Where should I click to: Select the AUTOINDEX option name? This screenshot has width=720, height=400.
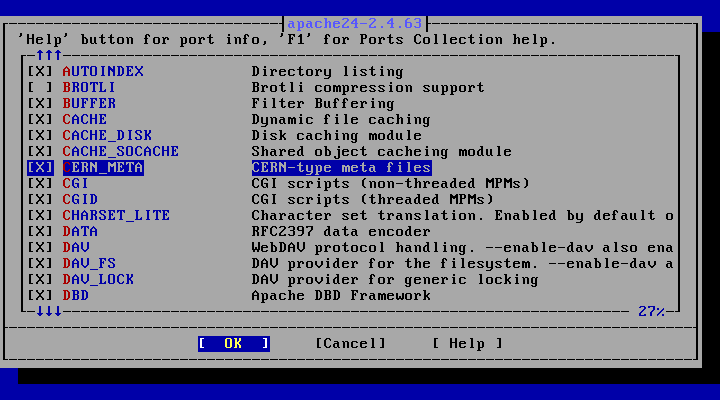point(103,72)
